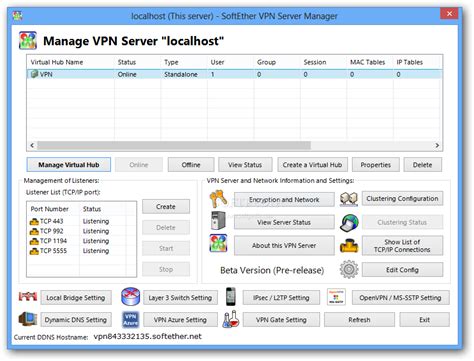Image resolution: width=474 pixels, height=361 pixels.
Task: Open About this VPN Server
Action: pos(284,245)
